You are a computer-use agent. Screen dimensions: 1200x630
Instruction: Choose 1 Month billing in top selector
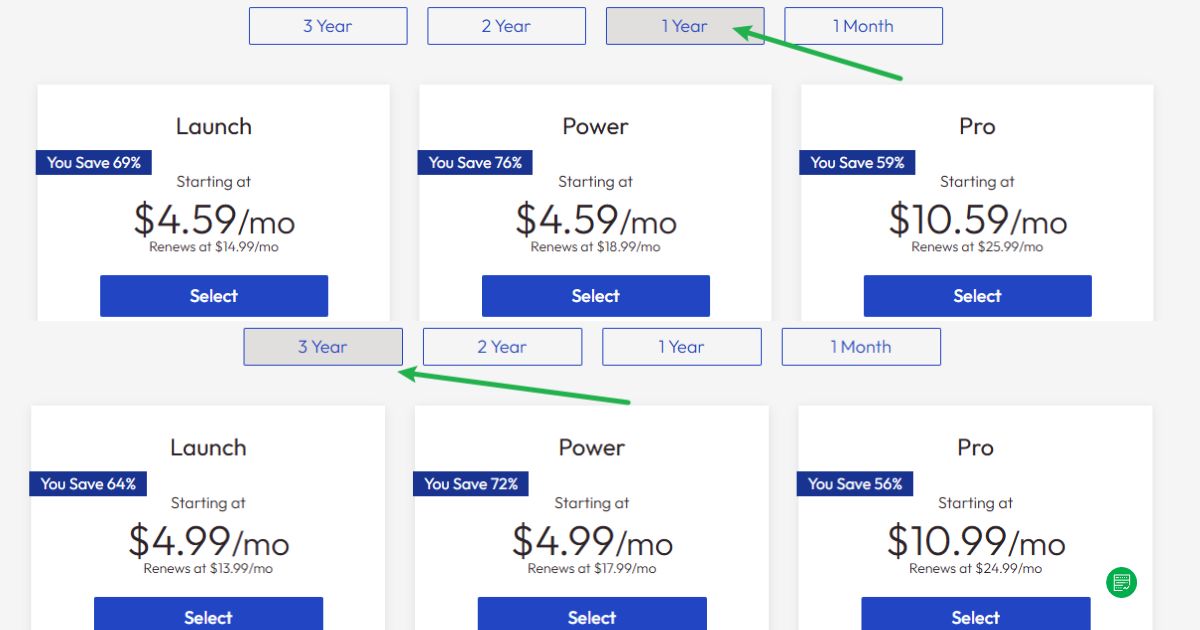click(x=863, y=25)
